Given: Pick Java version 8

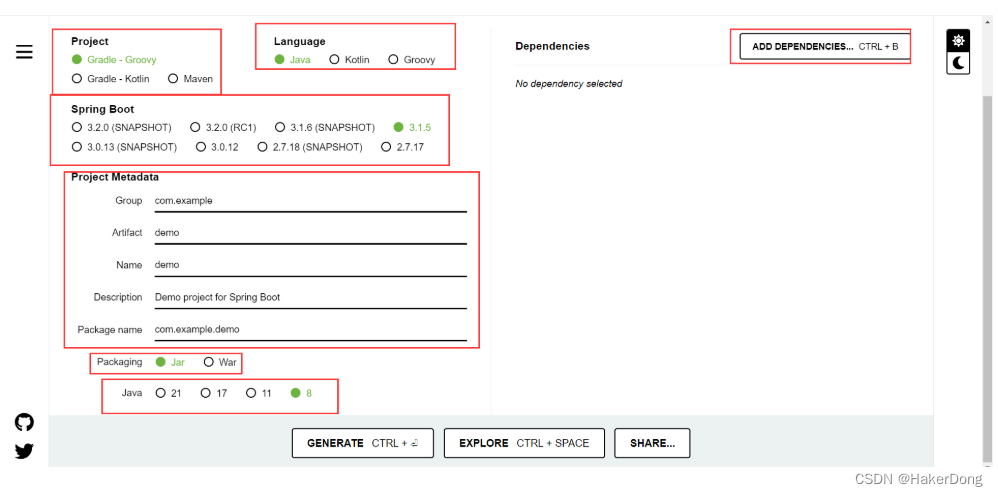Looking at the screenshot, I should [301, 393].
